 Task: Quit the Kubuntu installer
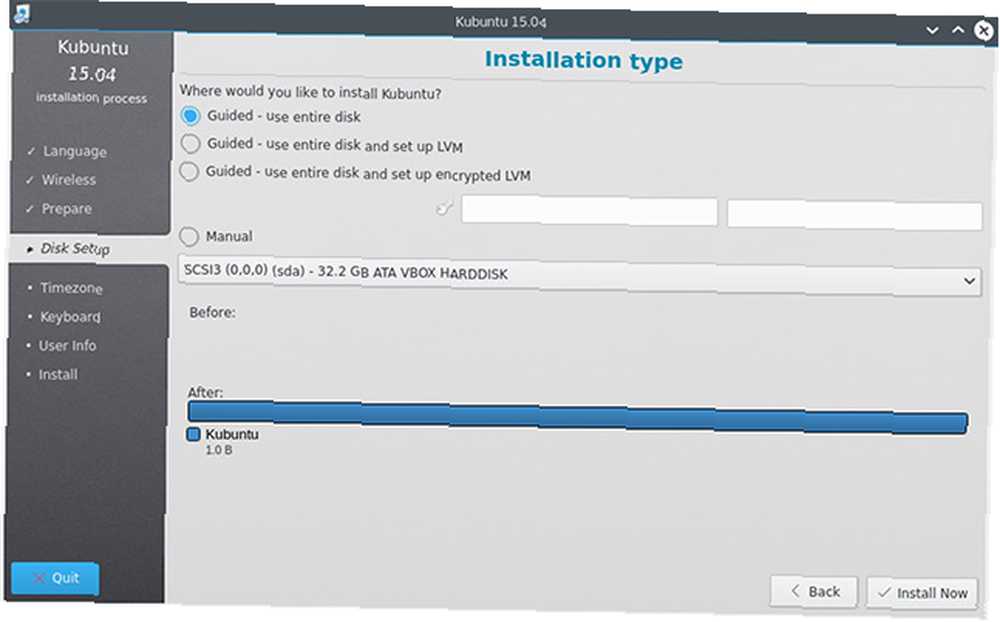(55, 578)
